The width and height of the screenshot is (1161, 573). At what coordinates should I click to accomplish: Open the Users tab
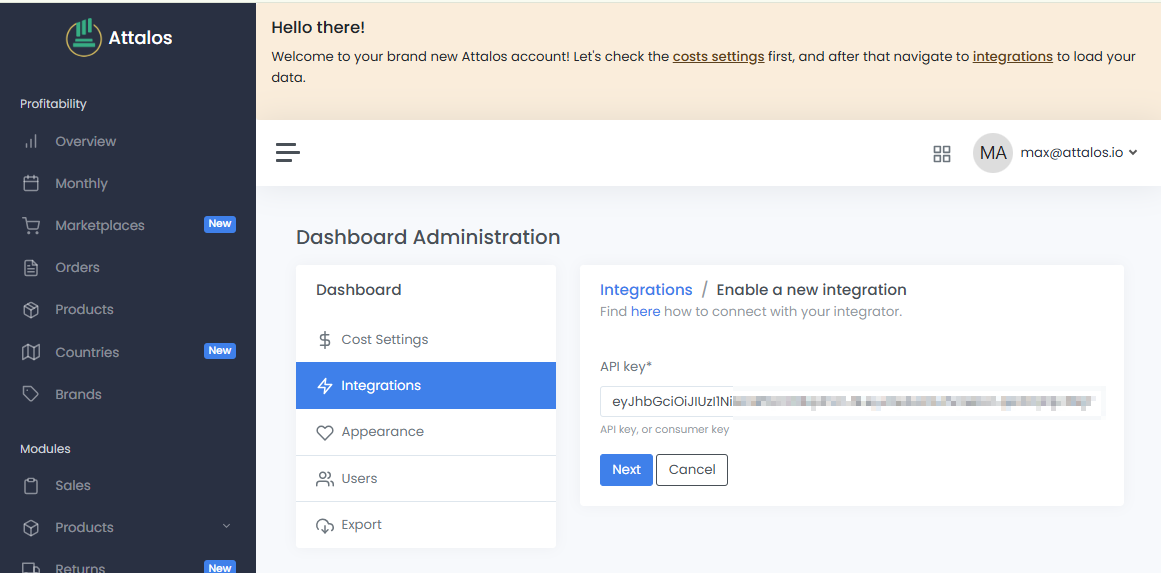pos(426,479)
